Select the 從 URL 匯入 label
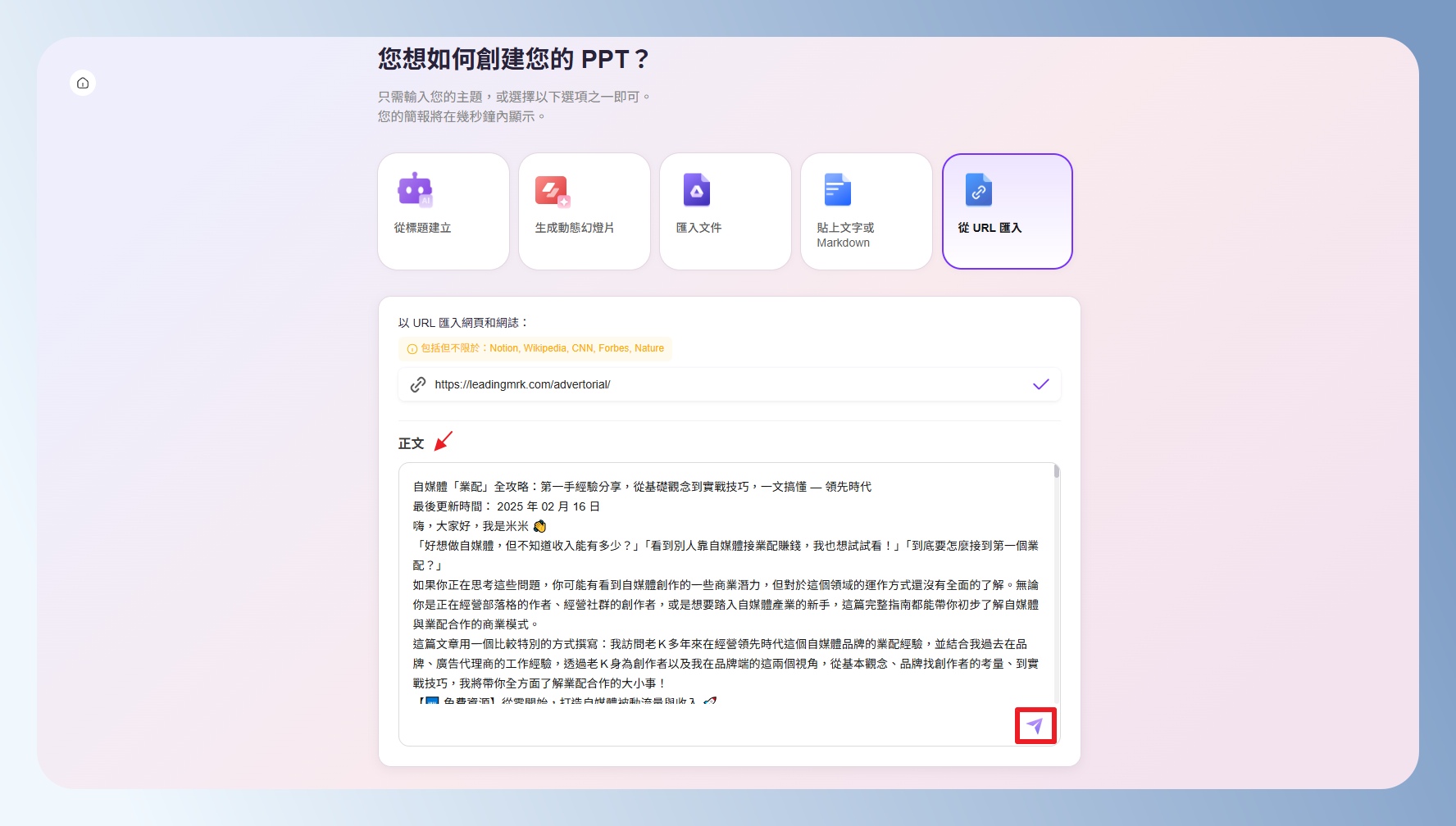Image resolution: width=1456 pixels, height=826 pixels. pos(990,228)
